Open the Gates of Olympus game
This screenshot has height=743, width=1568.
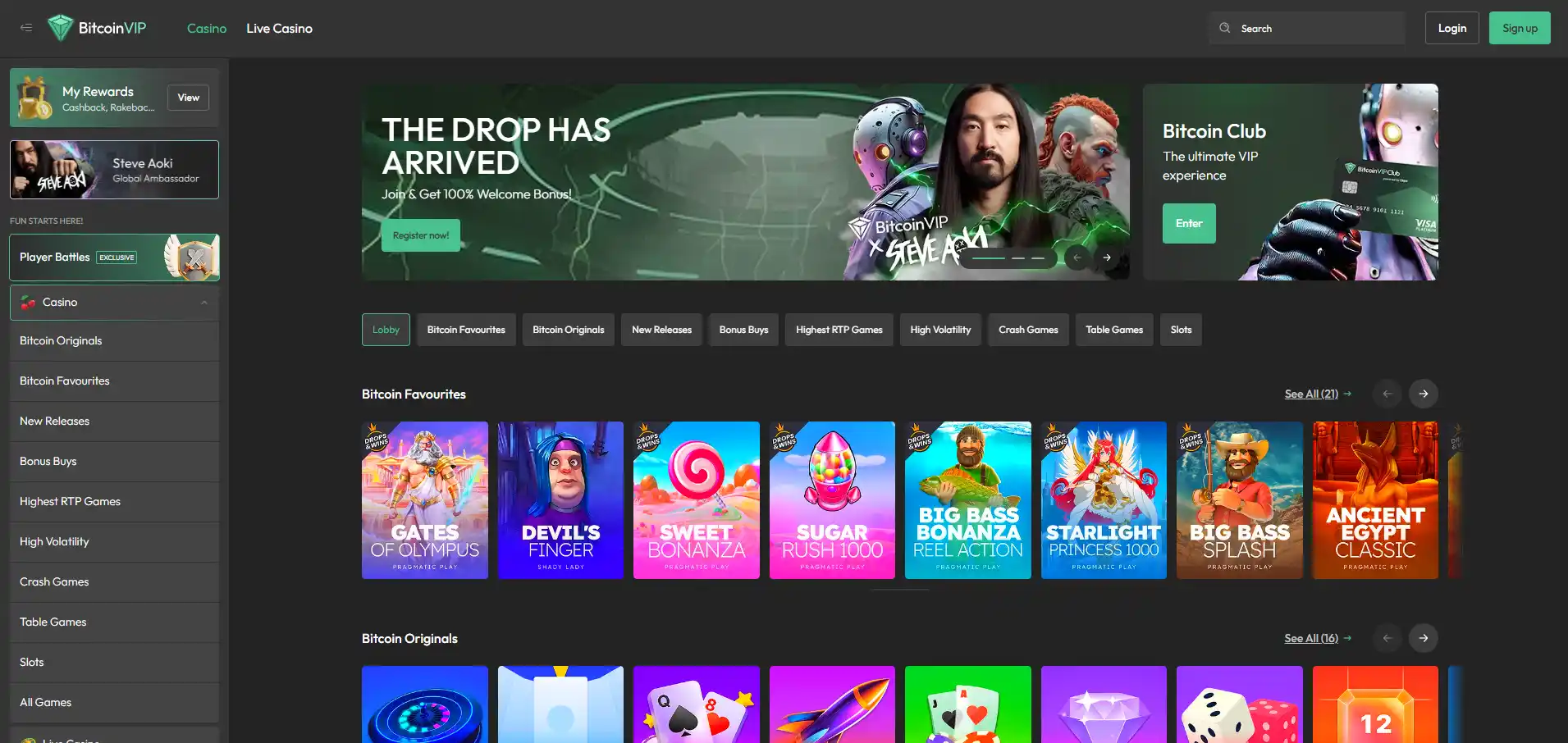[425, 500]
